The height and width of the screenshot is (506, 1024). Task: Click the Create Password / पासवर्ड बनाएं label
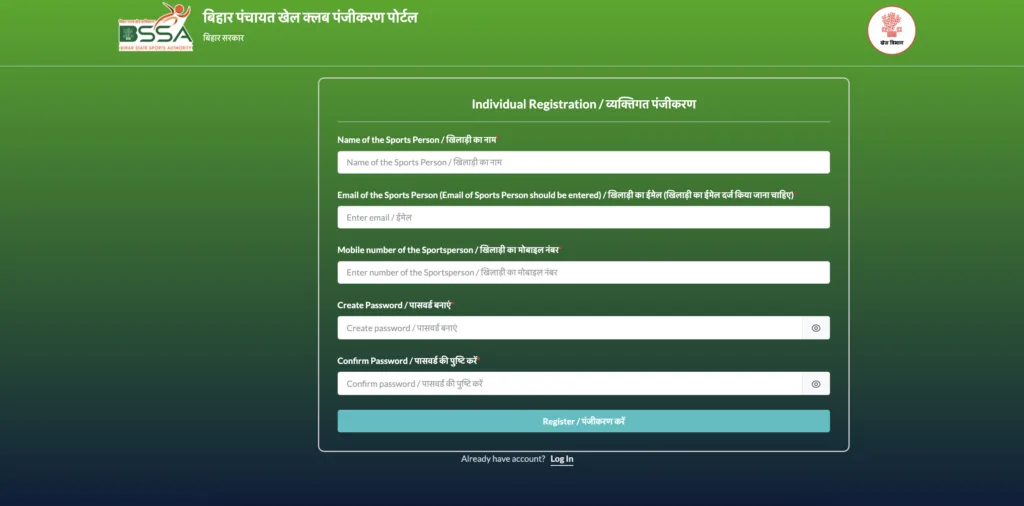tap(394, 305)
